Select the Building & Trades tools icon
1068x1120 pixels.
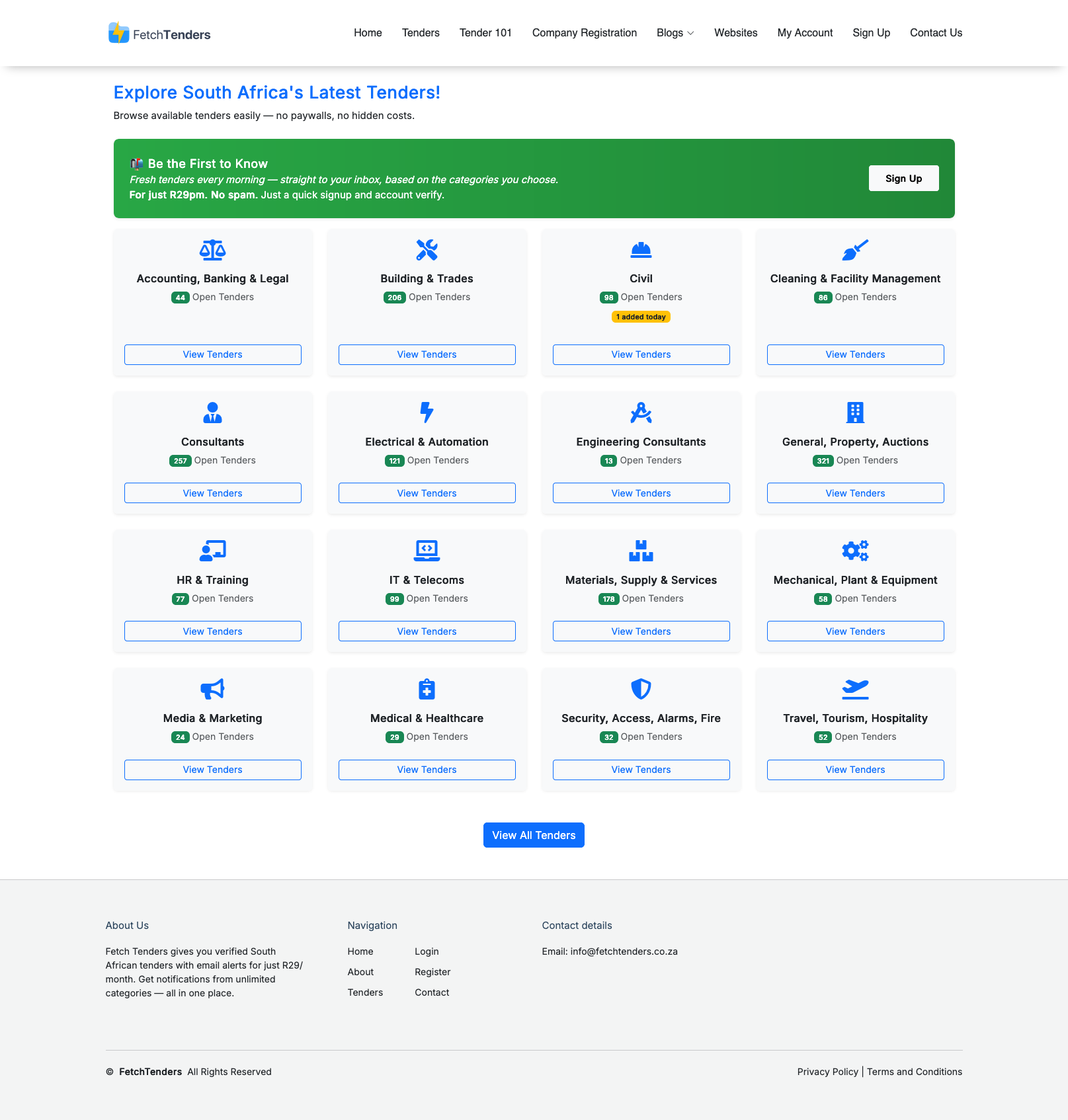click(427, 251)
